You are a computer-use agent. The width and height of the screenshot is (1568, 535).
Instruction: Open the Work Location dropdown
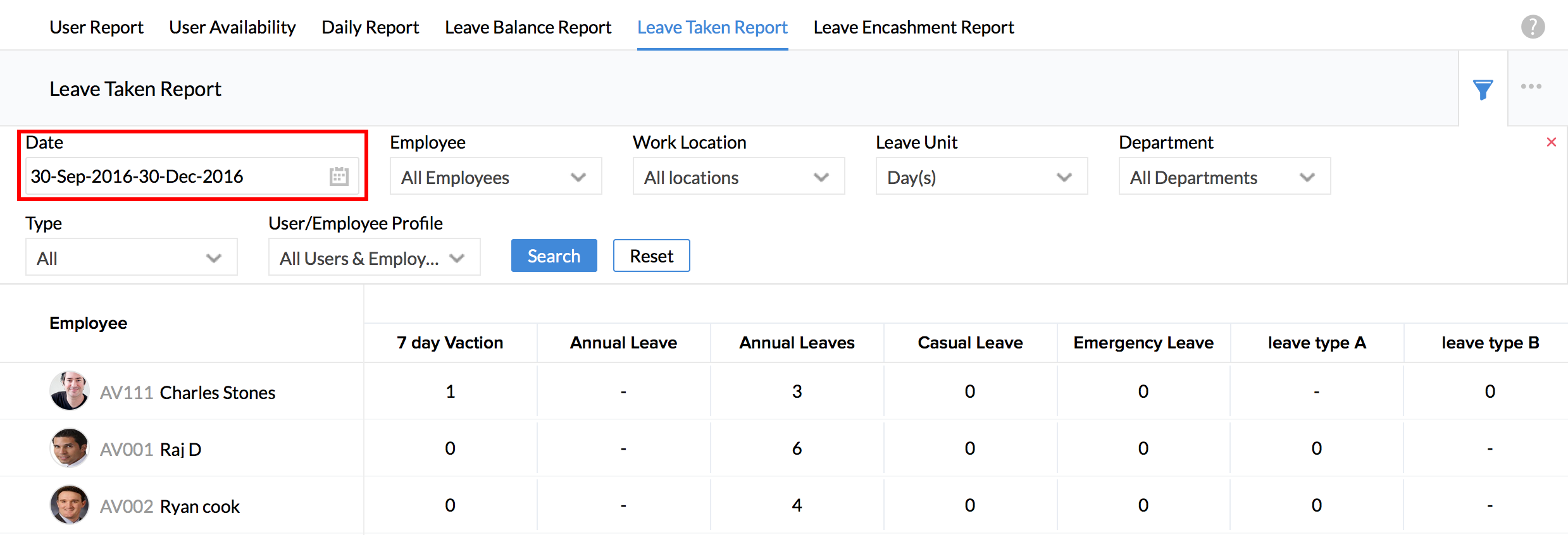pyautogui.click(x=738, y=177)
